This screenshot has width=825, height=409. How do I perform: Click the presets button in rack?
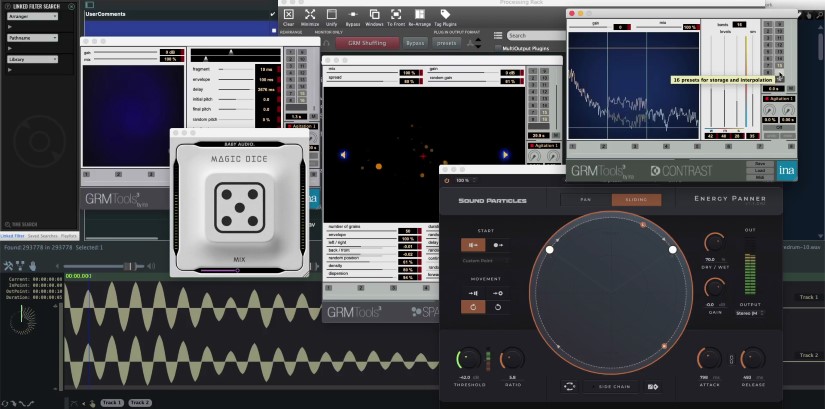(x=447, y=43)
